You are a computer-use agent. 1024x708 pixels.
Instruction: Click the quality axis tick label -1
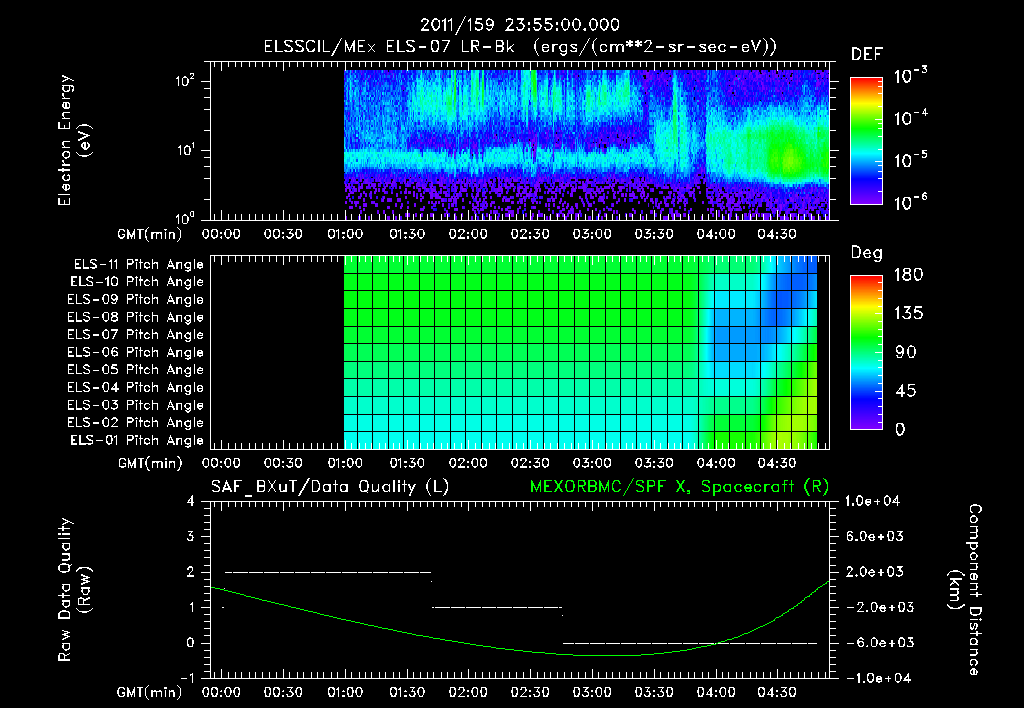tap(187, 678)
